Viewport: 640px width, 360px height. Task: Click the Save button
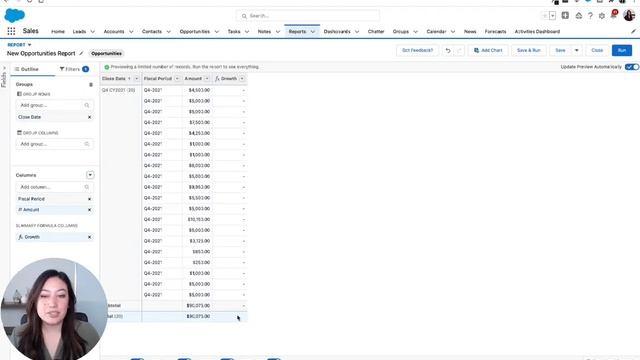pos(560,50)
